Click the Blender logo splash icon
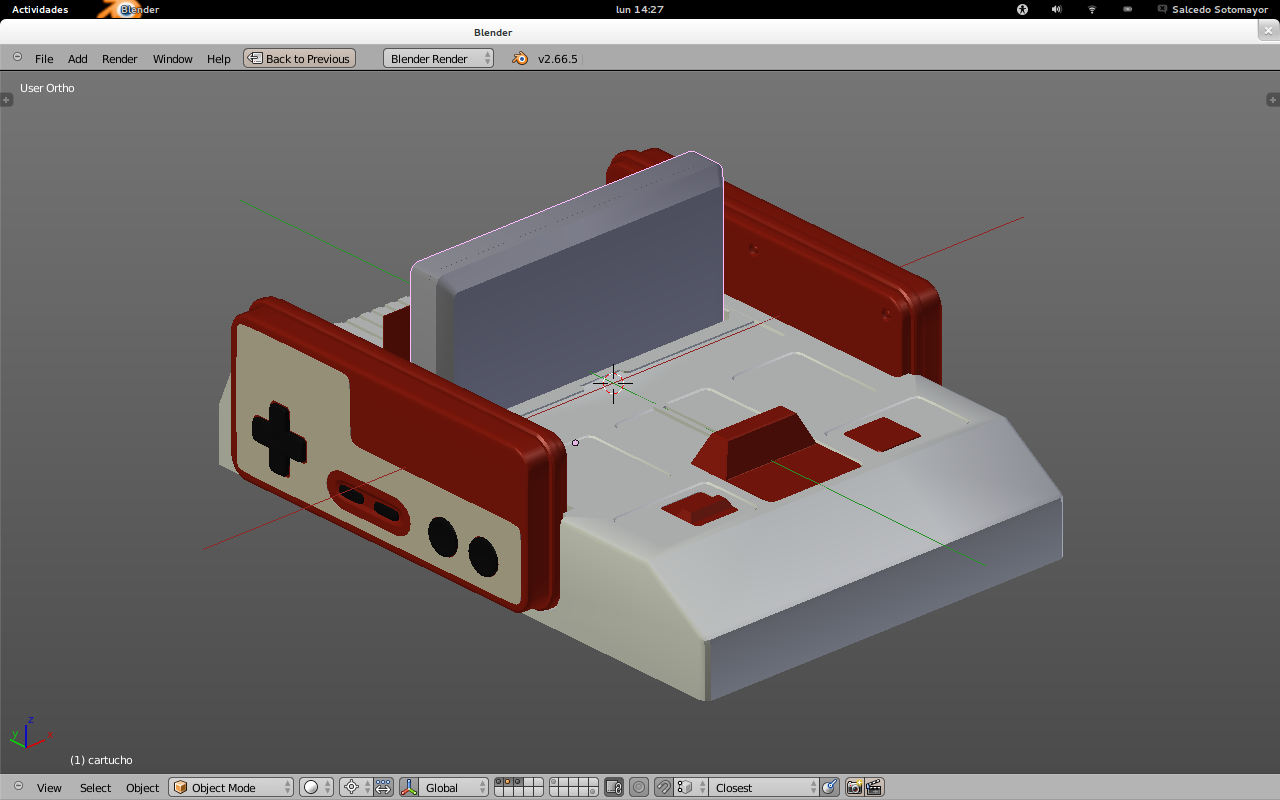The image size is (1280, 800). (x=520, y=59)
